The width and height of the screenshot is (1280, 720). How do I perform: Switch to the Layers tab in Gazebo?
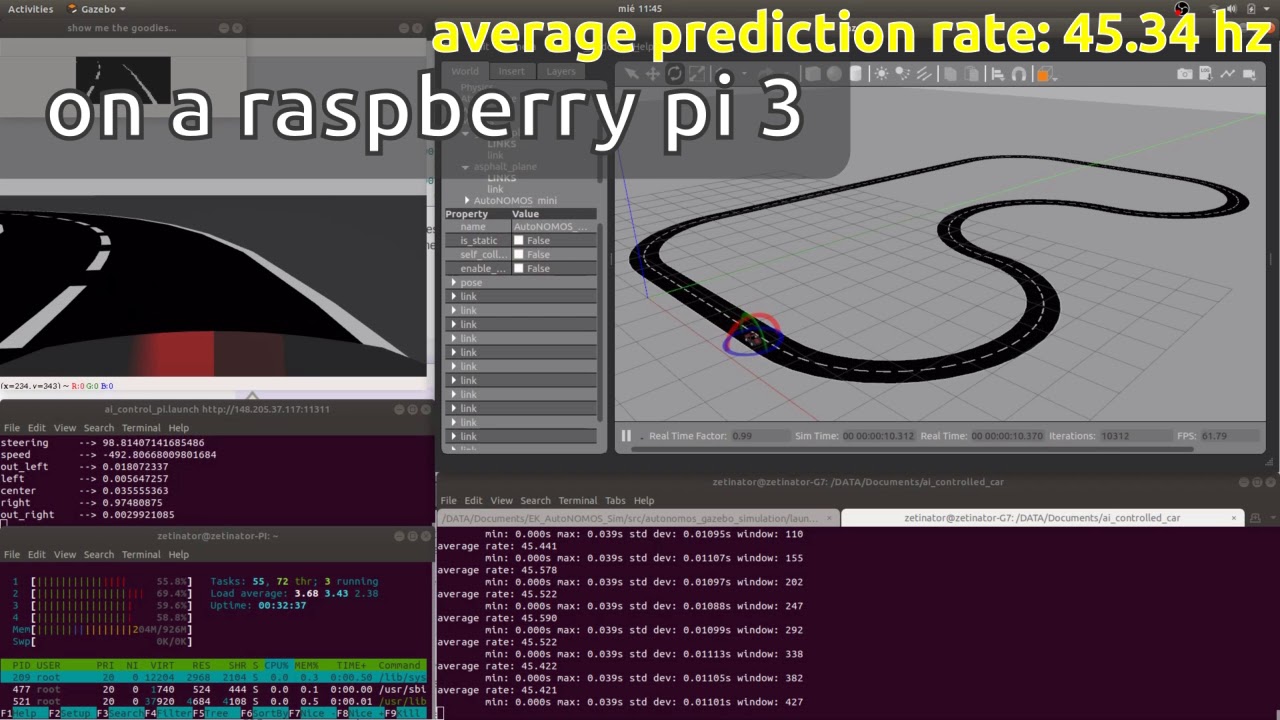[561, 71]
